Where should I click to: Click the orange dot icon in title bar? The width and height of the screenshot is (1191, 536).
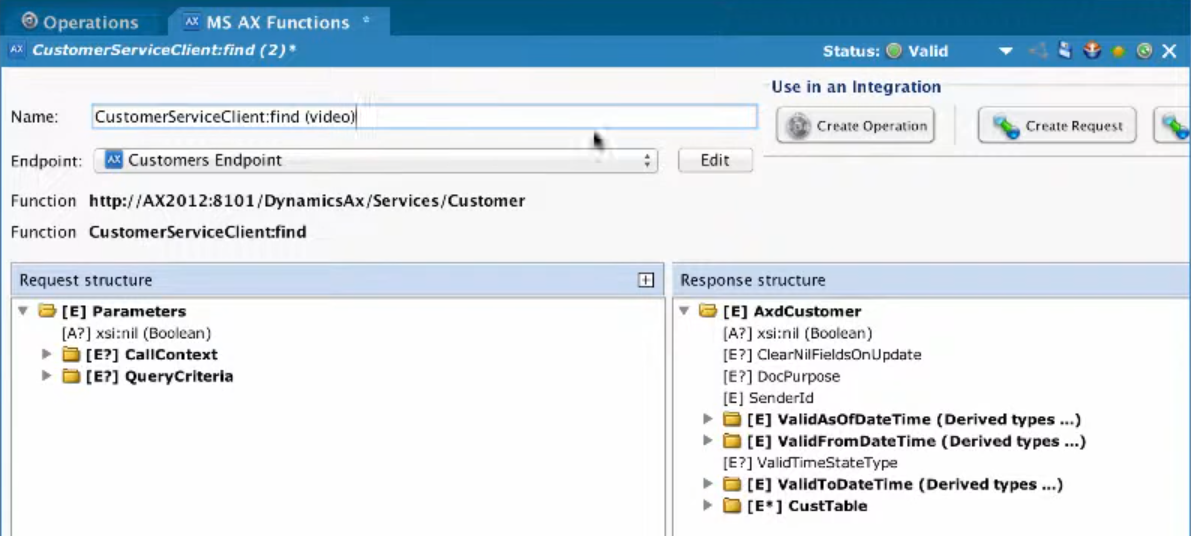click(1118, 52)
